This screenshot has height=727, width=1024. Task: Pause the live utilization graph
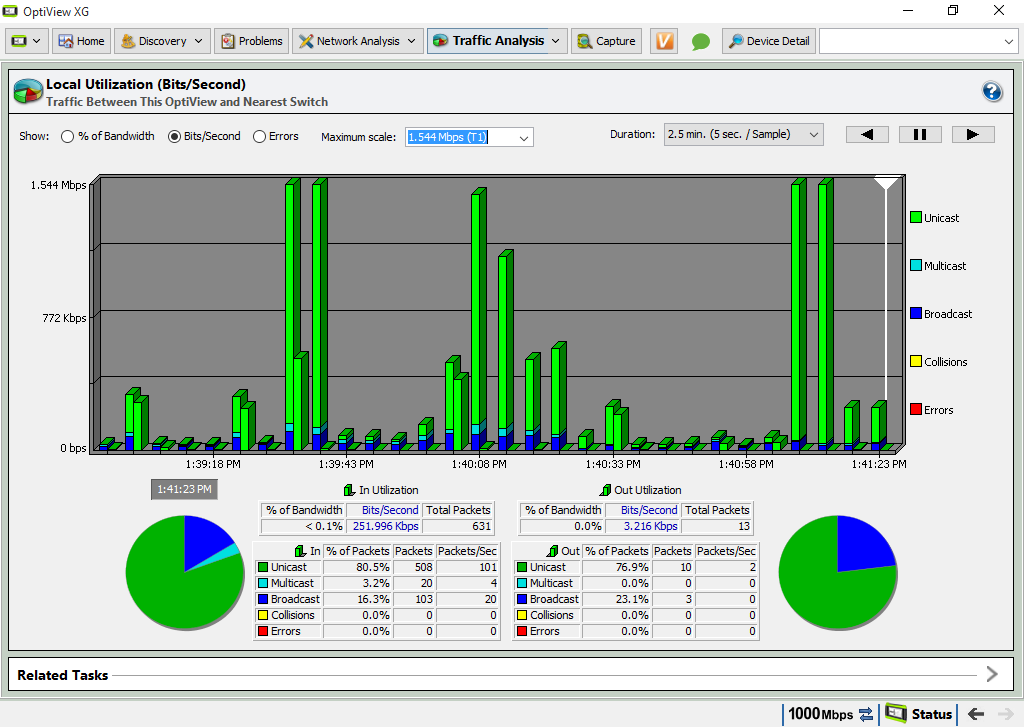pyautogui.click(x=920, y=134)
